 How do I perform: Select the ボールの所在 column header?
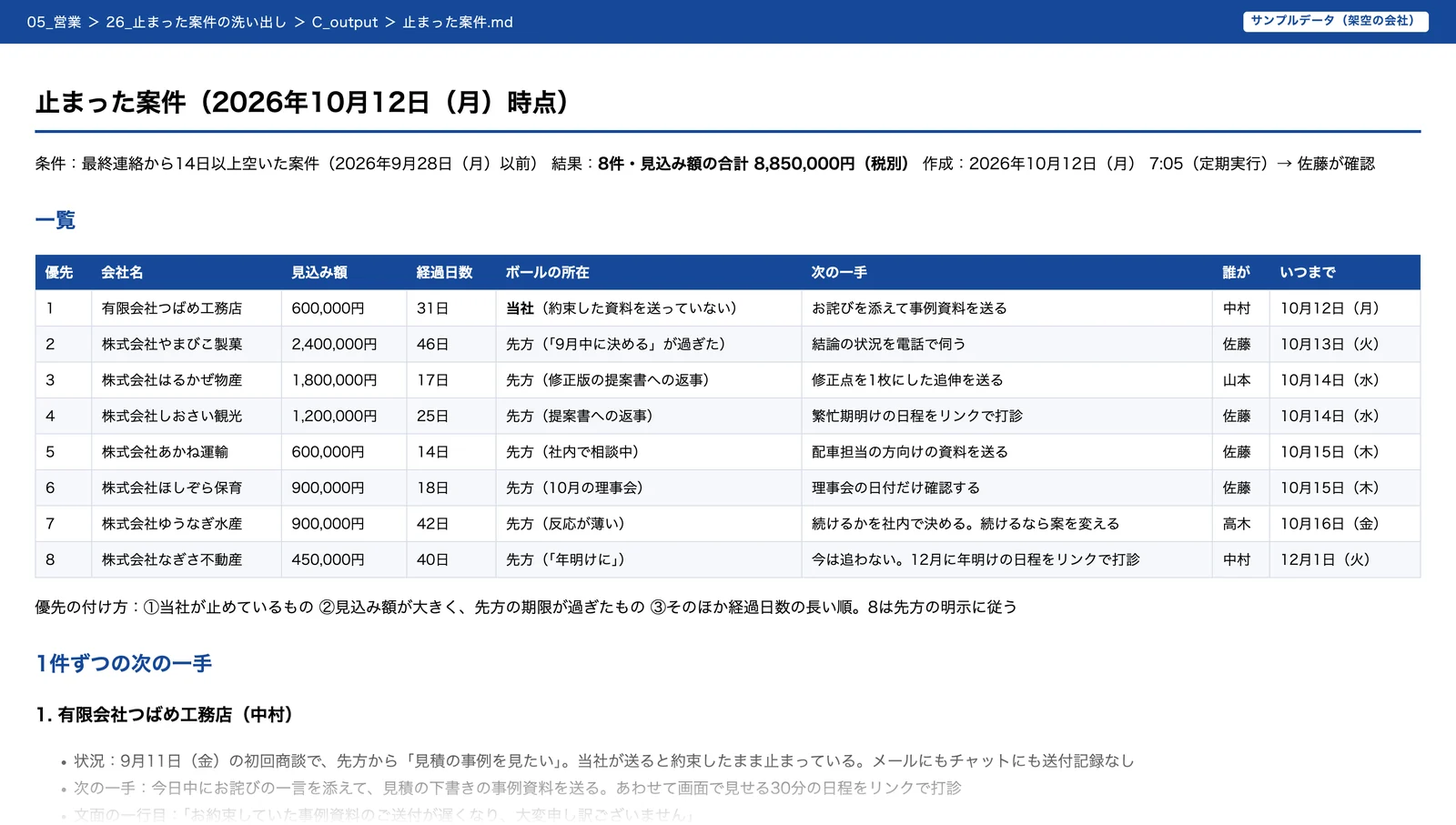(x=648, y=272)
